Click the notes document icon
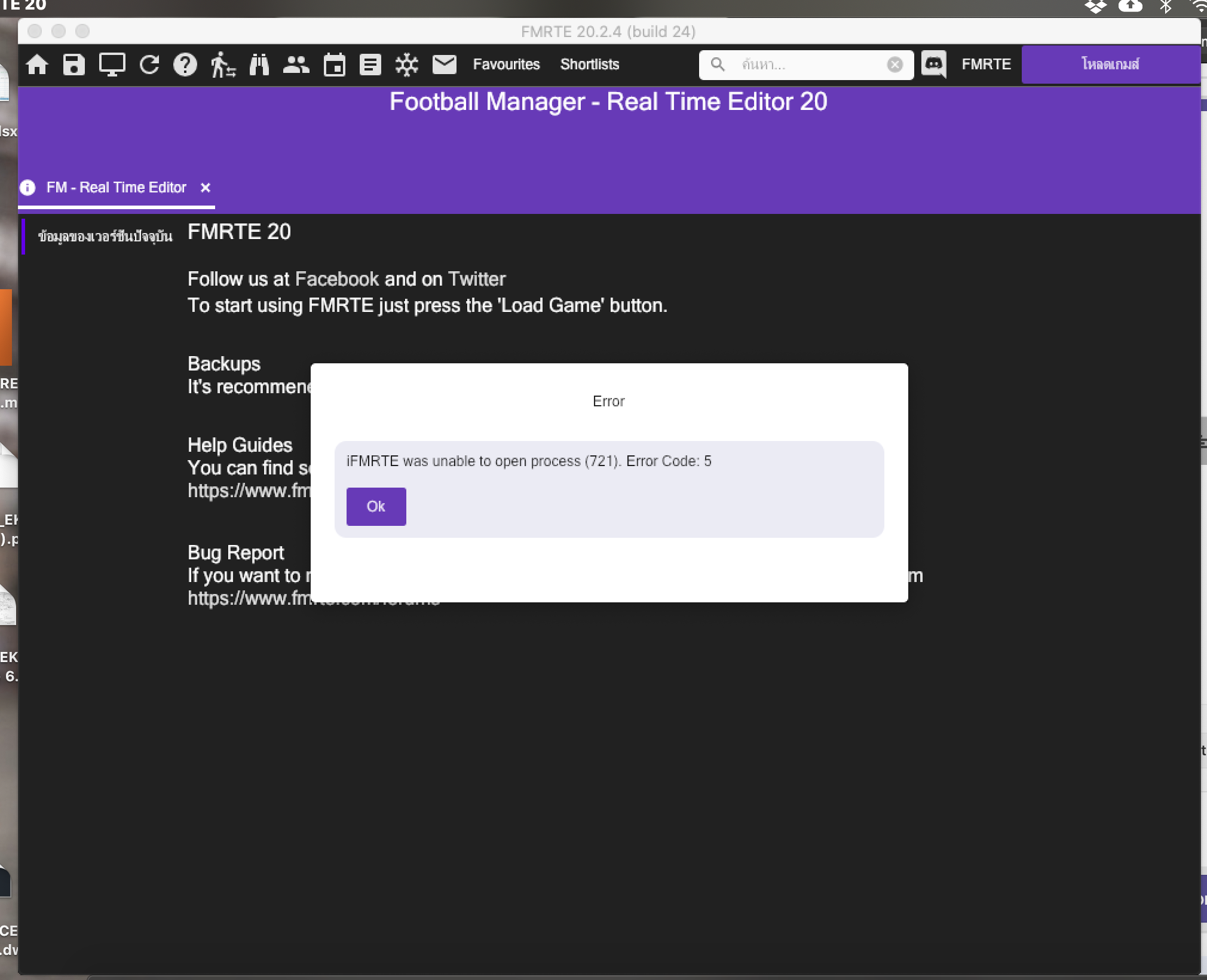The width and height of the screenshot is (1207, 980). tap(370, 65)
